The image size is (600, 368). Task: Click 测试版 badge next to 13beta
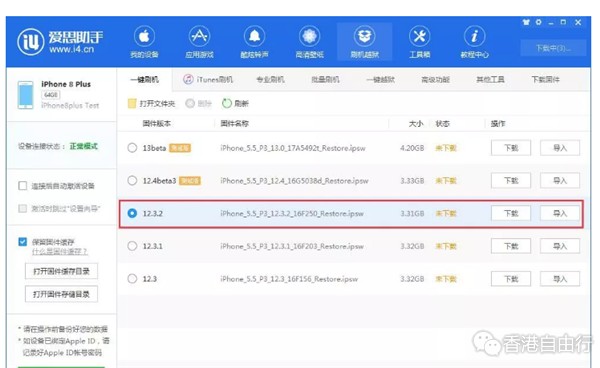click(x=180, y=148)
